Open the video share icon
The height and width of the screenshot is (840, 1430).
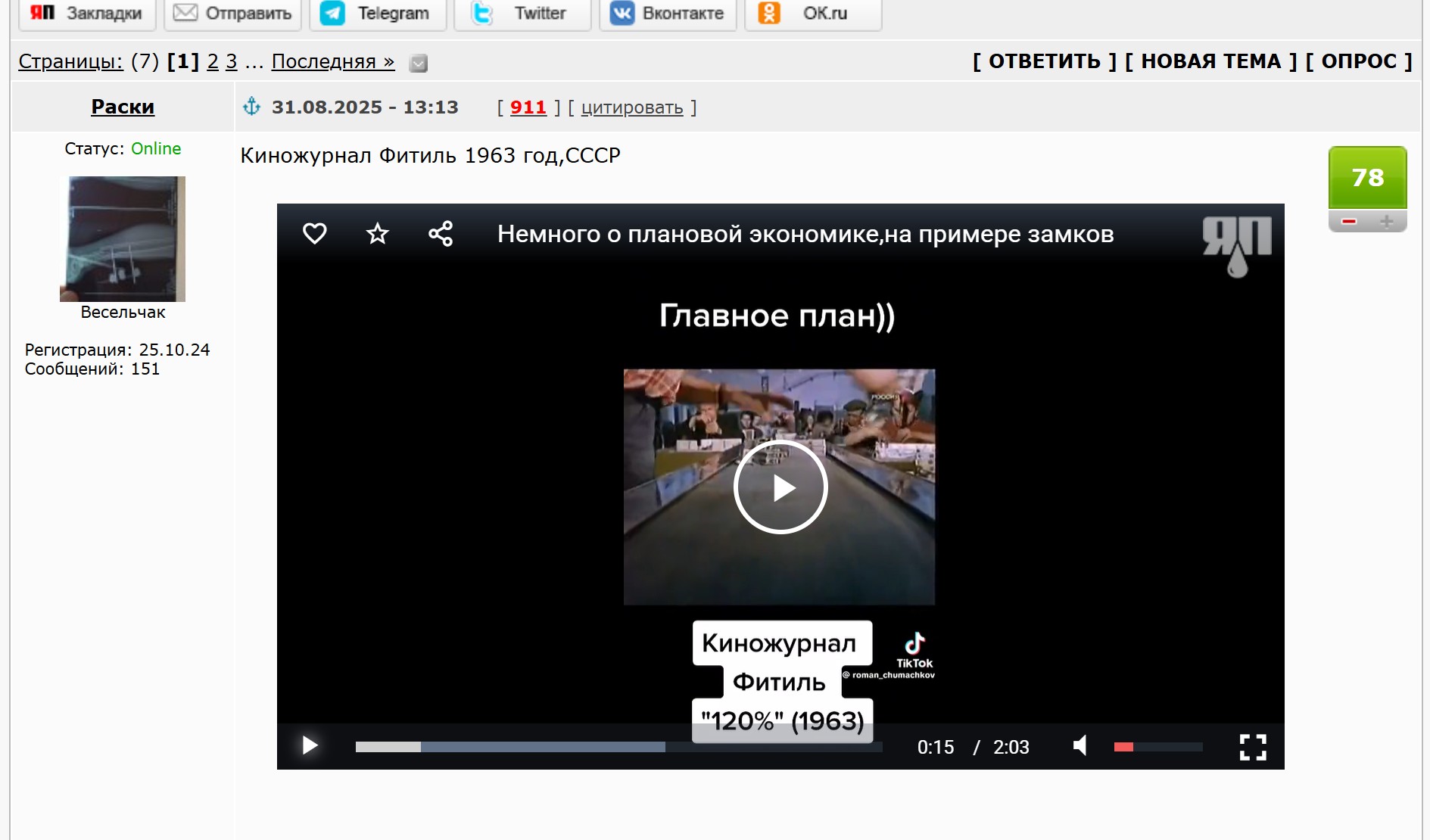pos(441,234)
